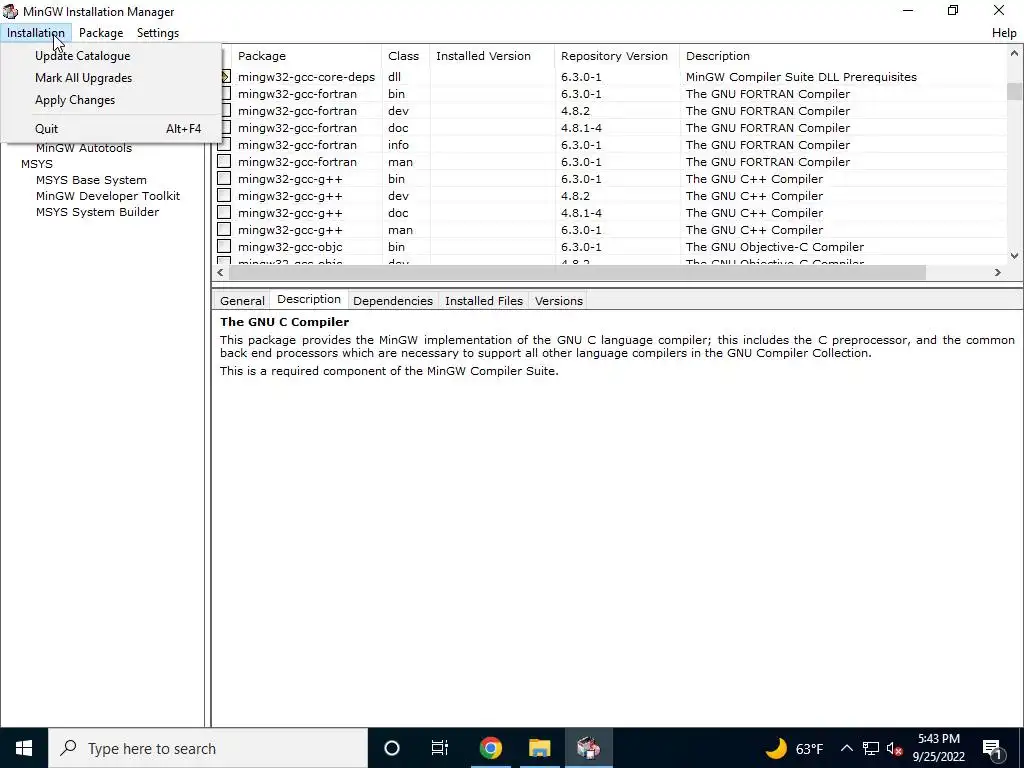Choose Update Catalogue from the menu
Screen dimensions: 1024x768
(x=82, y=56)
